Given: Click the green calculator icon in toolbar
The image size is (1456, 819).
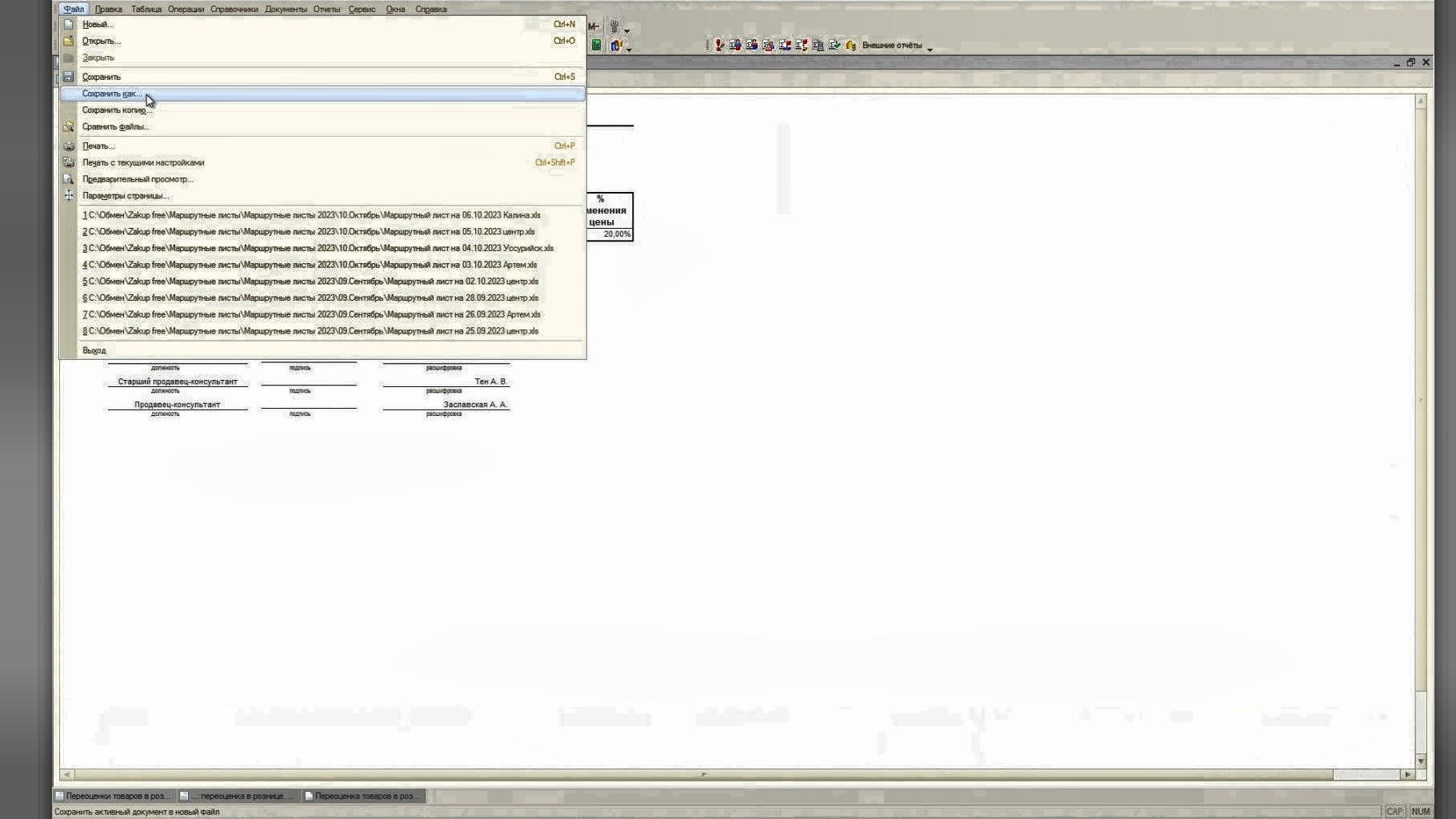Looking at the screenshot, I should 596,46.
